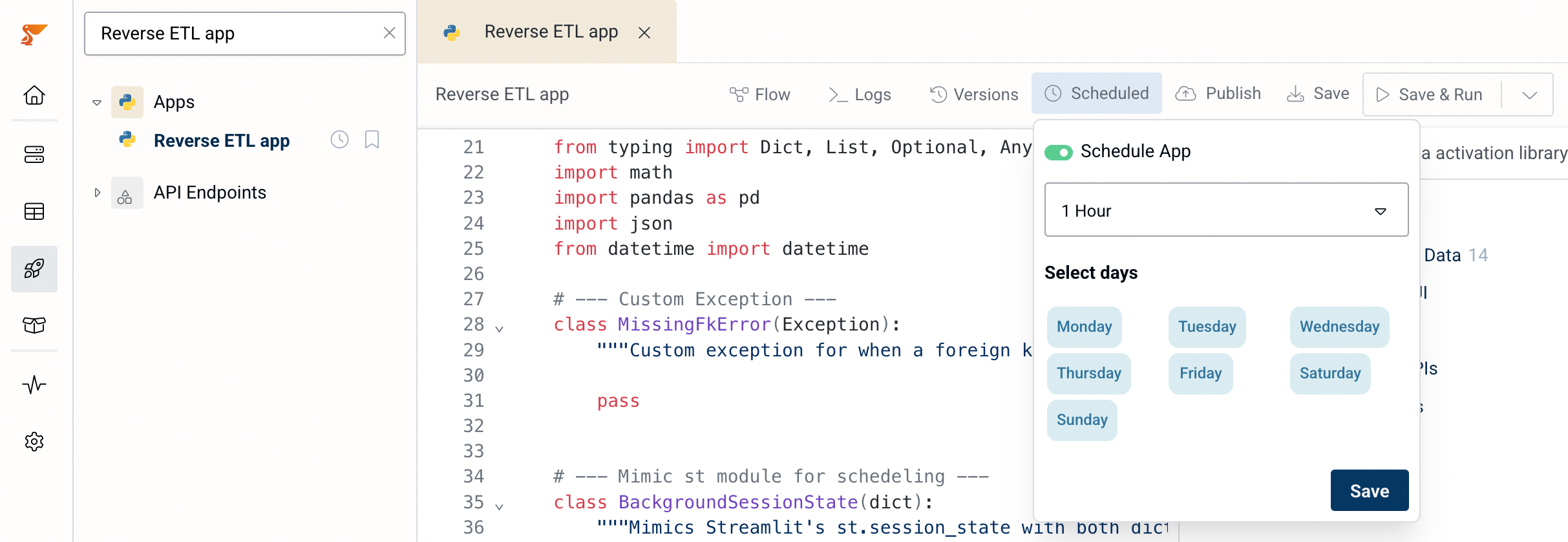Save the schedule settings in popup
This screenshot has height=542, width=1568.
coord(1370,490)
